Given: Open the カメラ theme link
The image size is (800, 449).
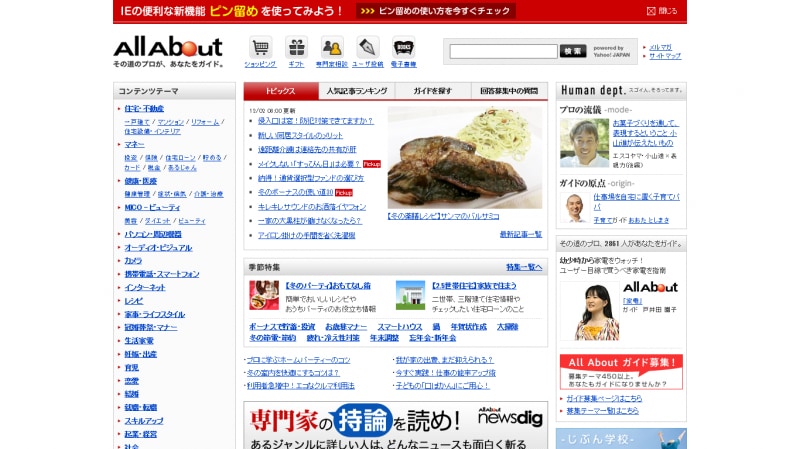Looking at the screenshot, I should click(x=133, y=261).
